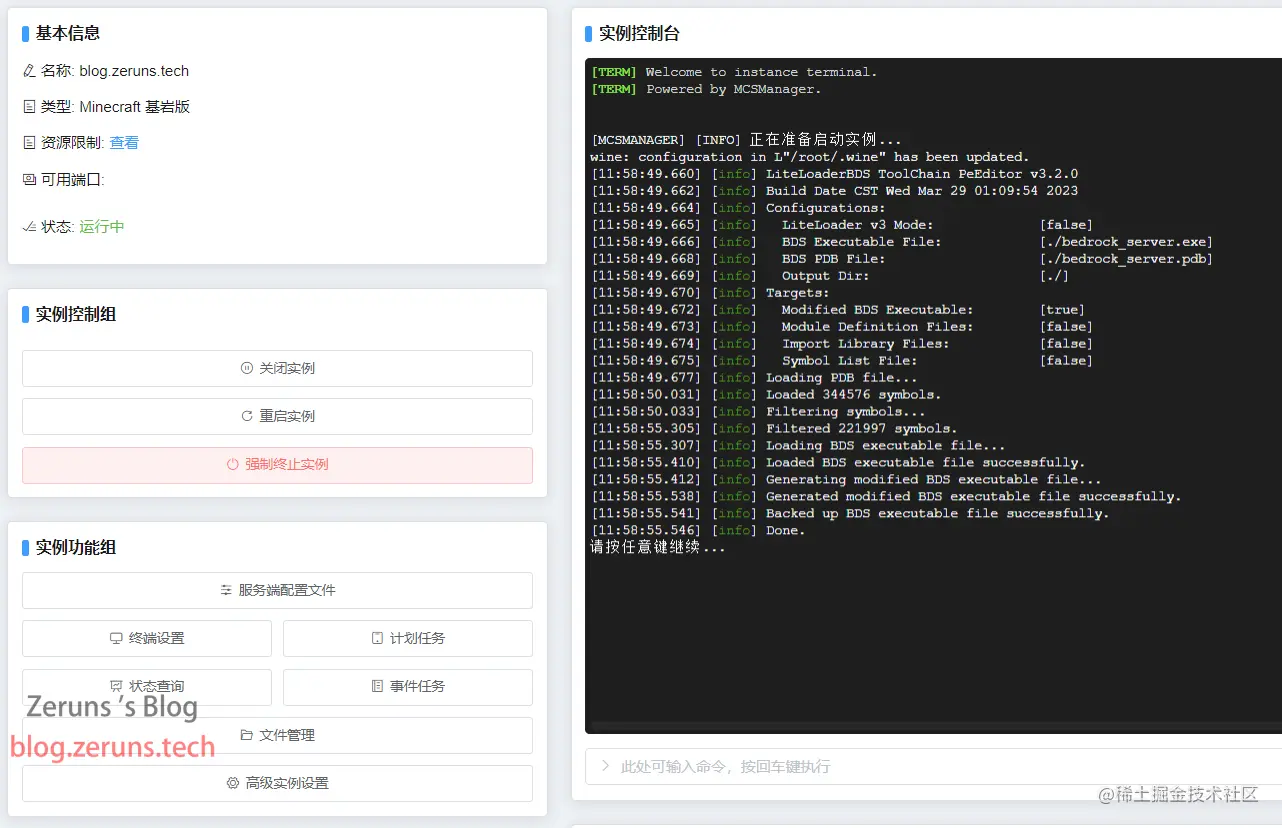Click the list icon in 事件任务

tap(377, 687)
